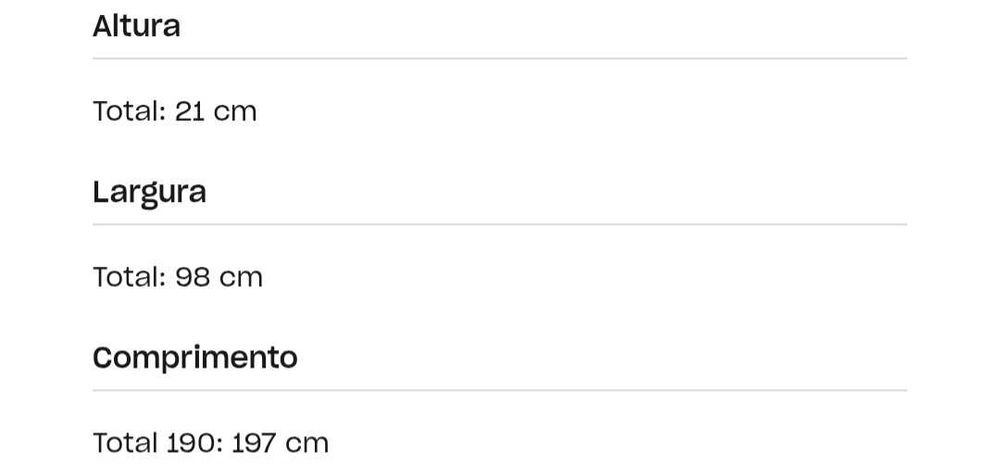Click the 'cm' unit after 197

pyautogui.click(x=307, y=442)
